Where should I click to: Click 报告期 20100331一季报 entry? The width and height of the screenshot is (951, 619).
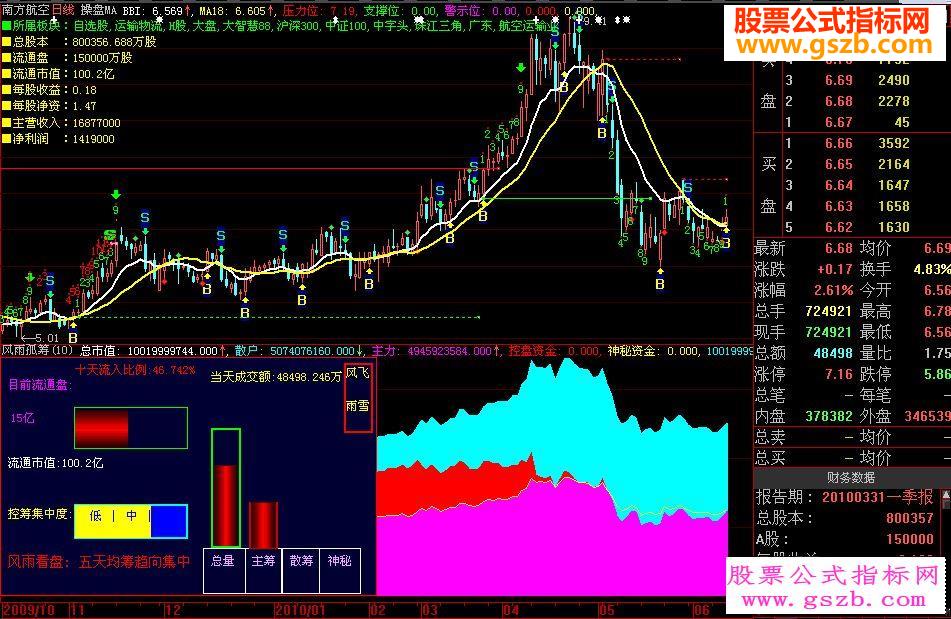coord(844,497)
